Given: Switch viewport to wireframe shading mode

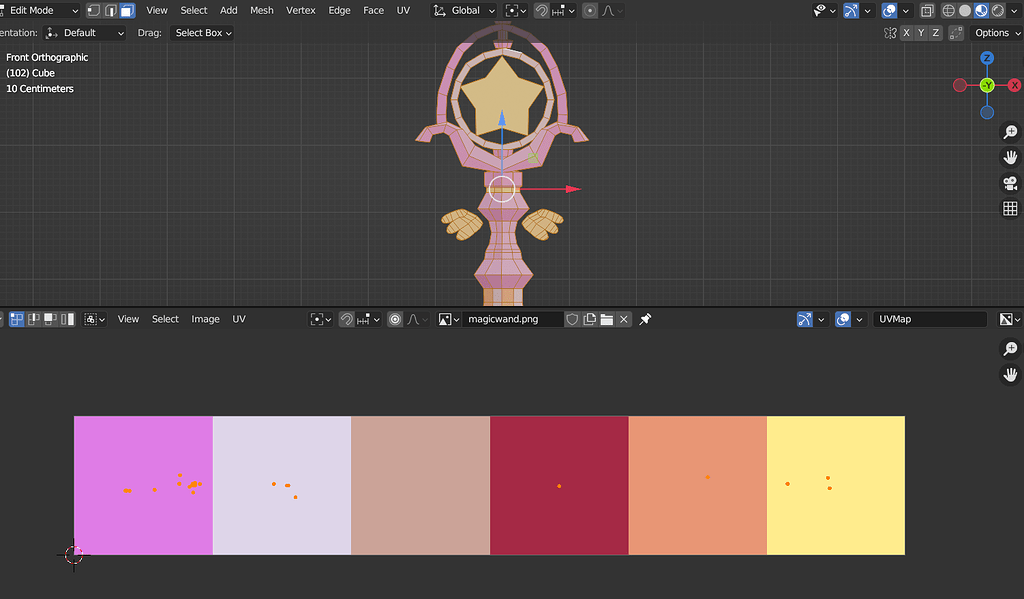Looking at the screenshot, I should click(x=948, y=10).
